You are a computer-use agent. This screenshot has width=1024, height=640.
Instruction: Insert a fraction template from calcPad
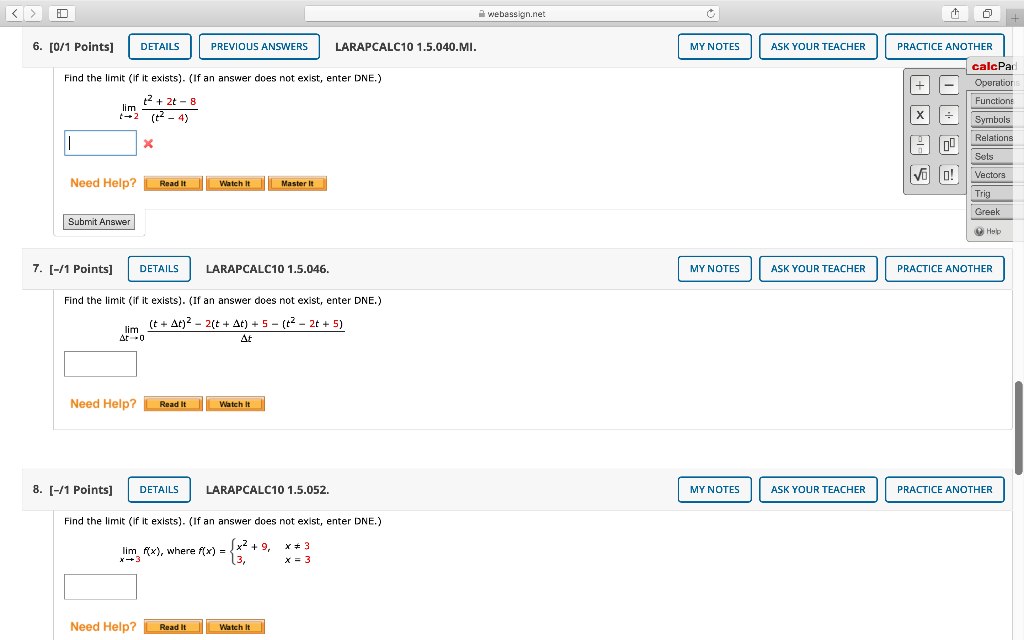[918, 145]
